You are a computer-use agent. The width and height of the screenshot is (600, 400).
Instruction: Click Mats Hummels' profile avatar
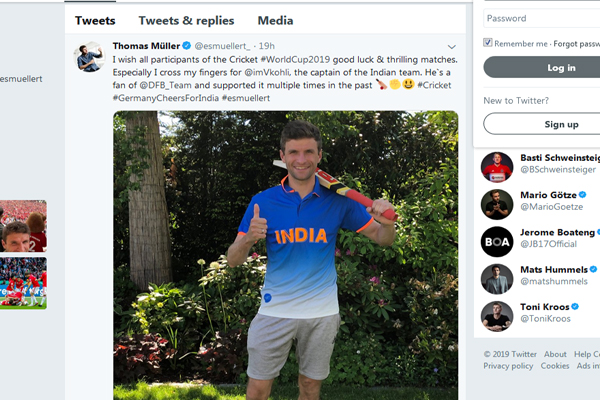[497, 279]
